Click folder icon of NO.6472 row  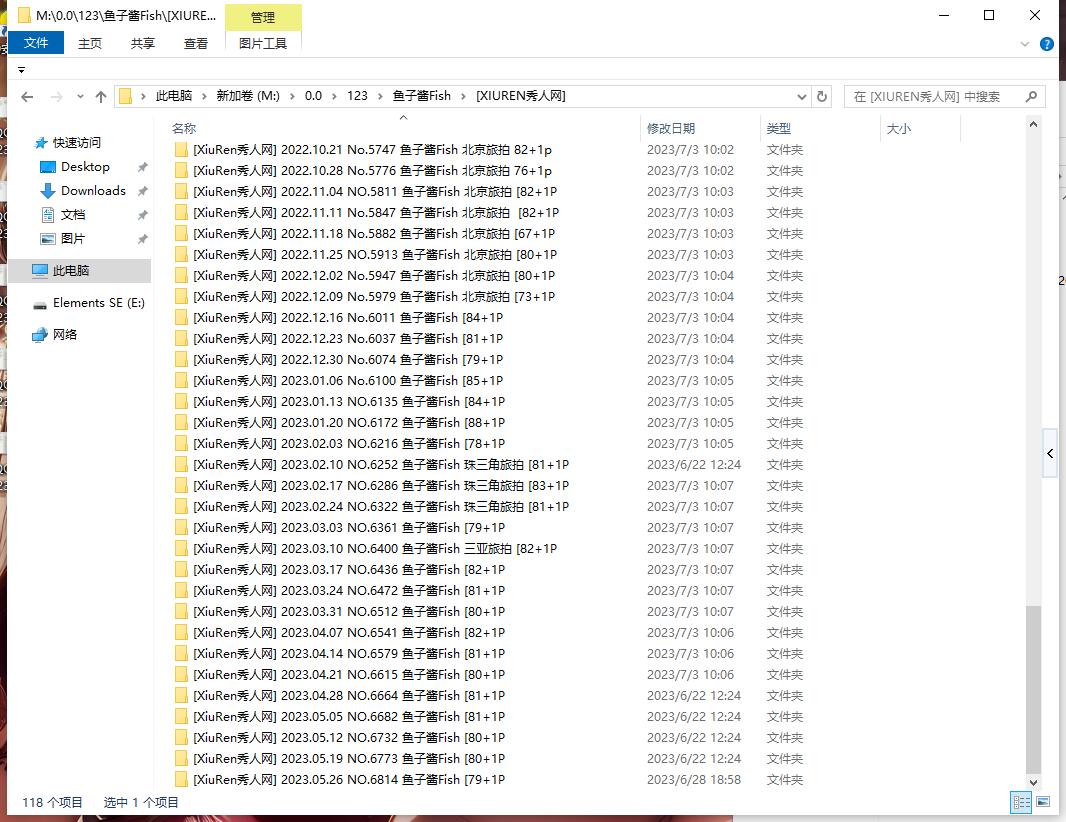[181, 591]
